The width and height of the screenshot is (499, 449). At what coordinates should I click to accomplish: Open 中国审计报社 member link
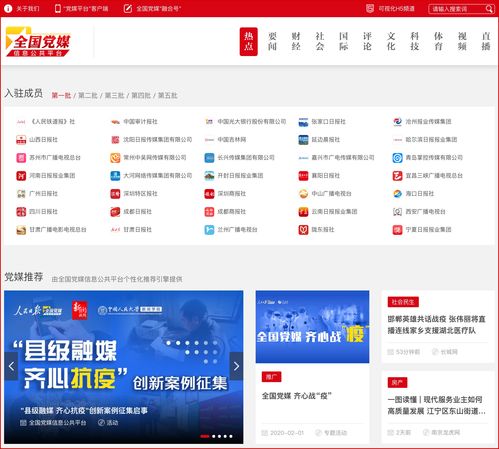140,122
